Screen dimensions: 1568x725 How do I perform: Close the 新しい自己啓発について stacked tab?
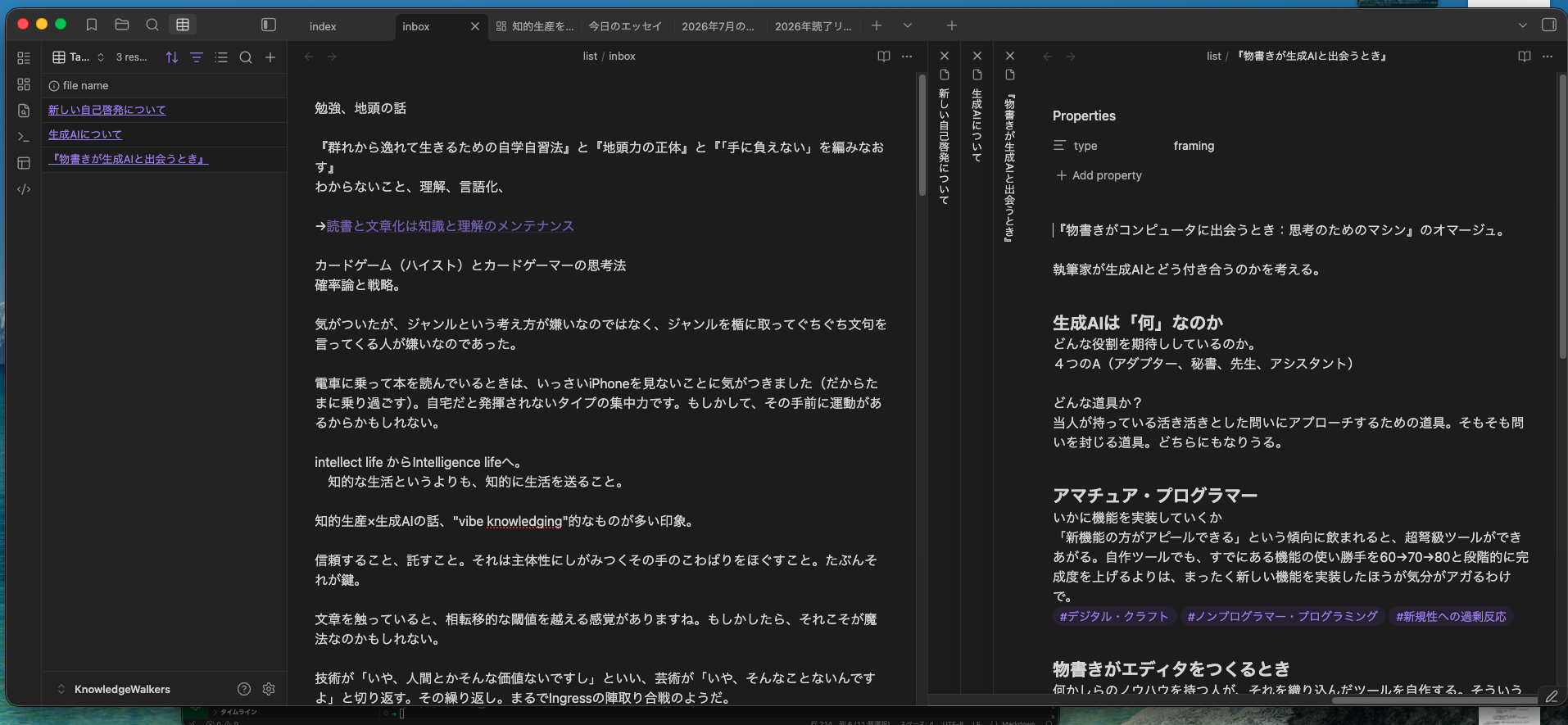tap(945, 56)
